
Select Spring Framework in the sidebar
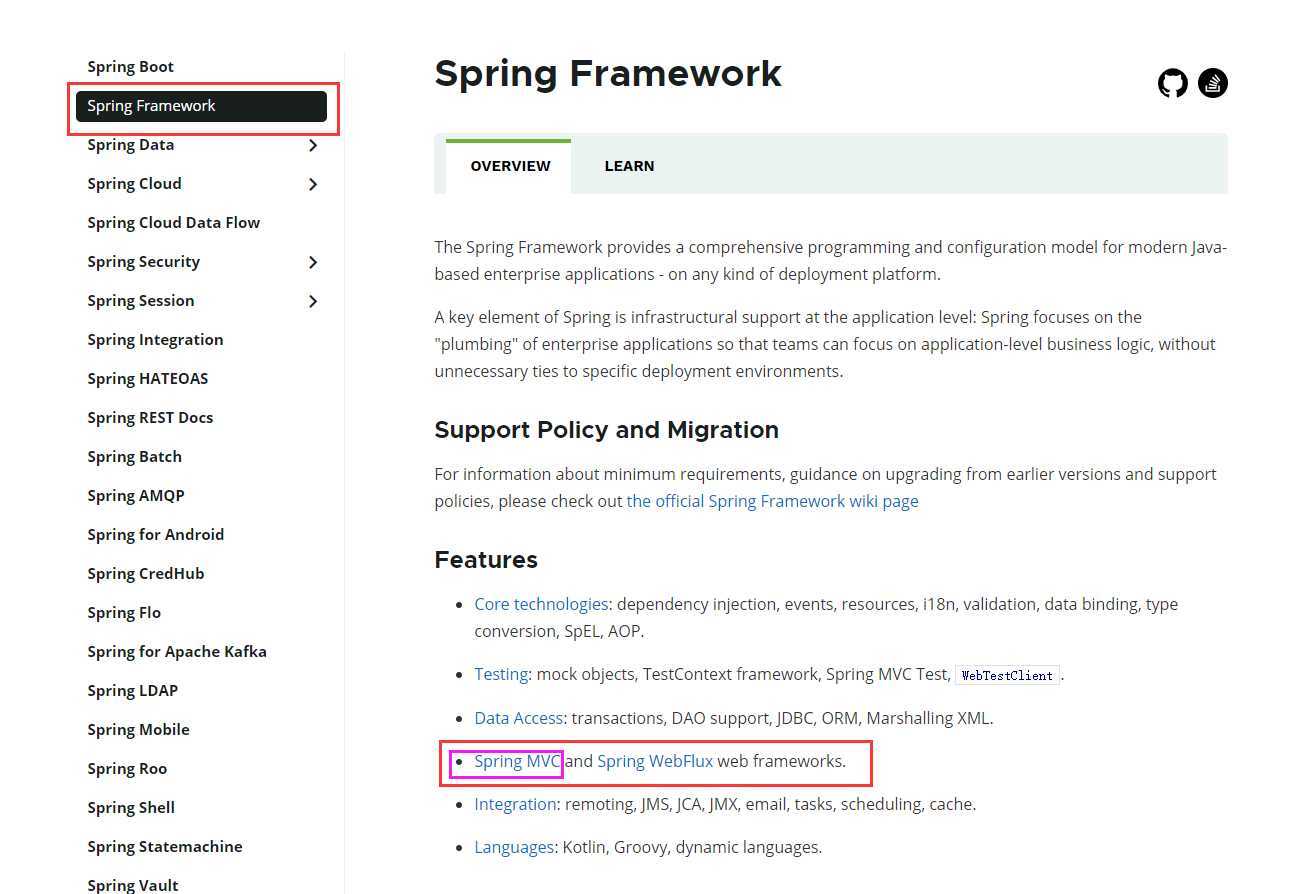pos(201,106)
